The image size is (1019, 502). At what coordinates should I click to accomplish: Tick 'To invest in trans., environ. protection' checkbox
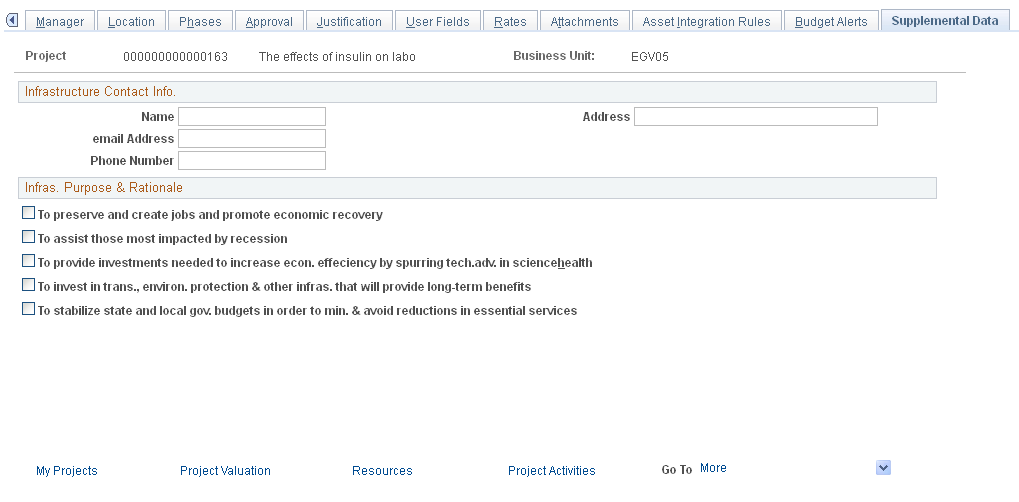[29, 285]
